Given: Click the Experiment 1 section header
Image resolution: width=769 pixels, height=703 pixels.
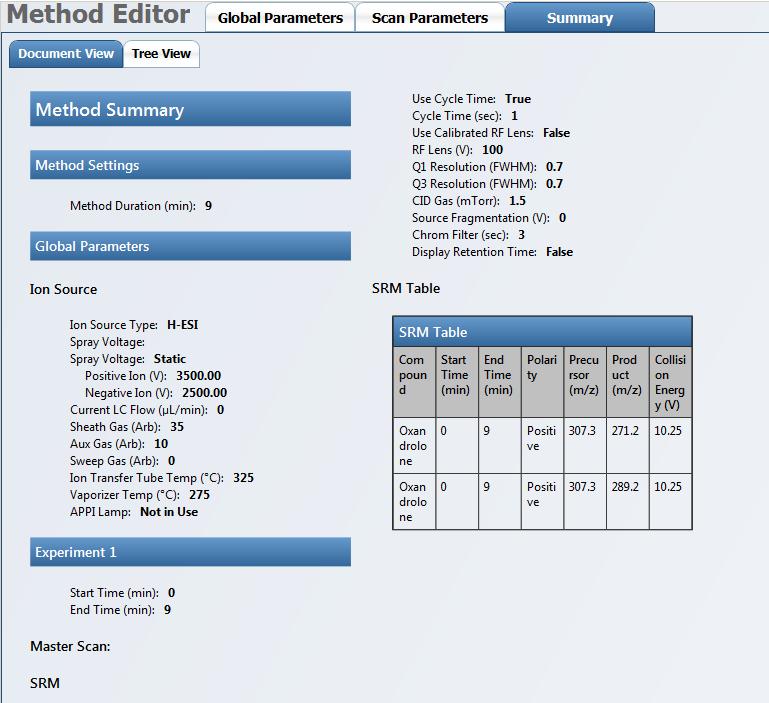Looking at the screenshot, I should 190,552.
